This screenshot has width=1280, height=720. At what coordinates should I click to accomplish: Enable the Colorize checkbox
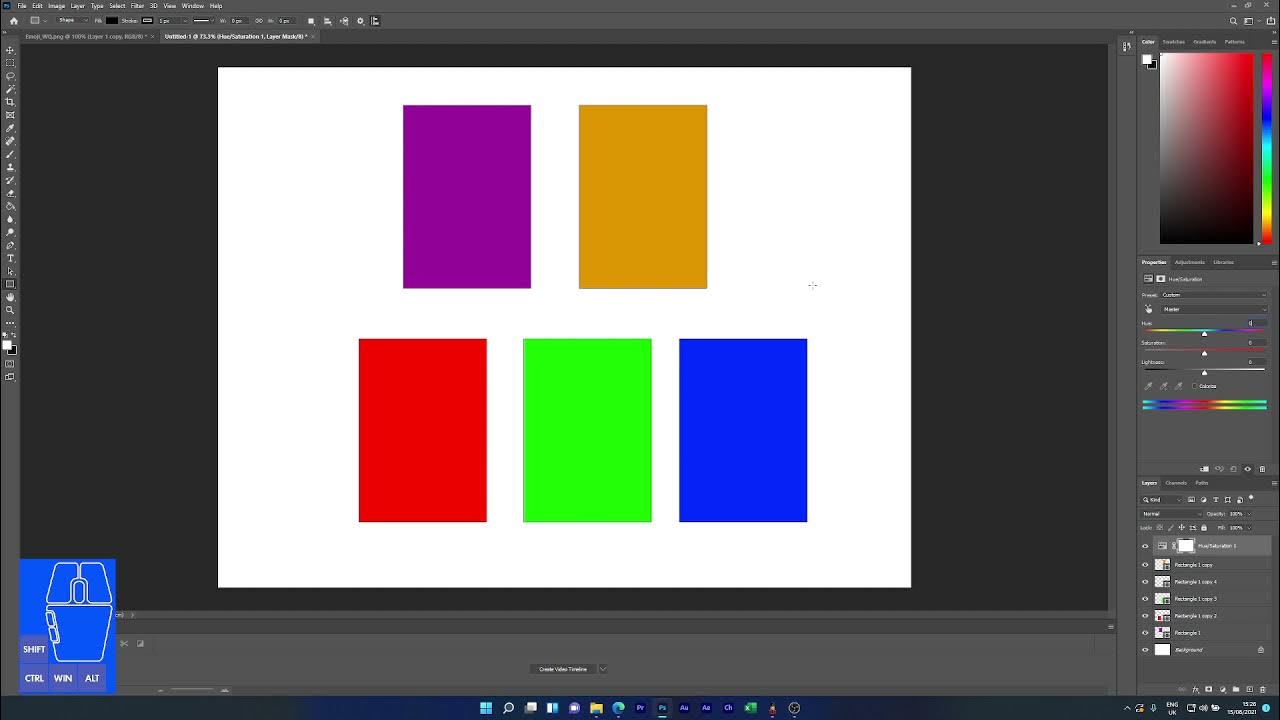click(1194, 386)
